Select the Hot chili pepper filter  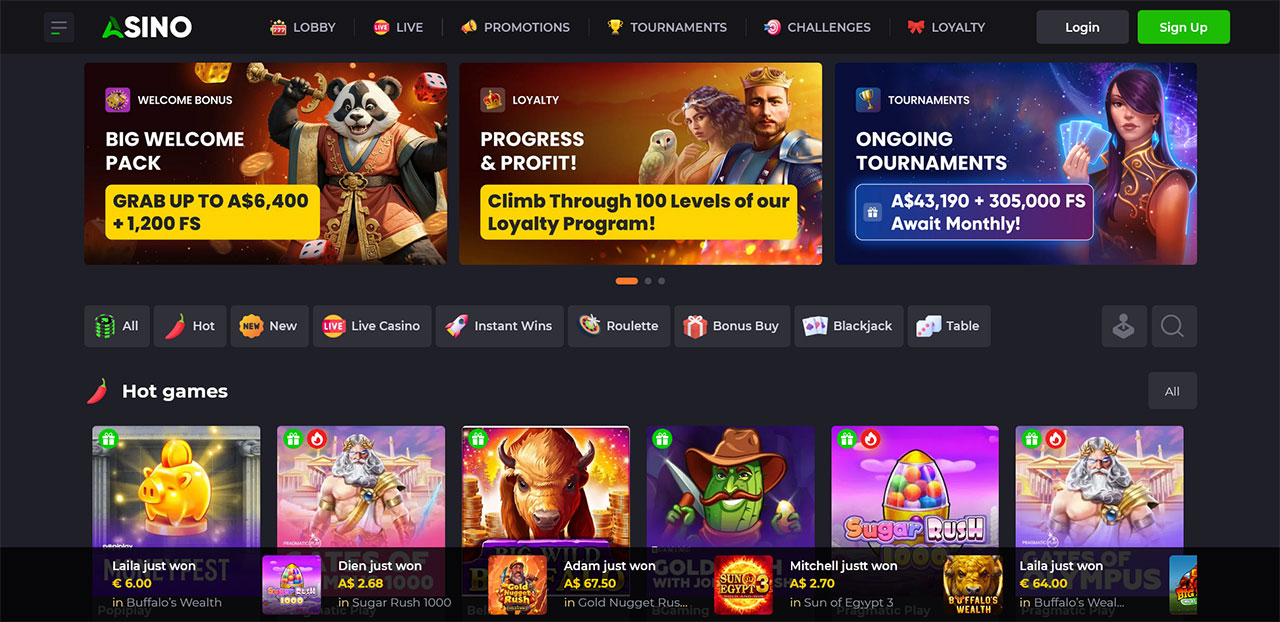(190, 326)
